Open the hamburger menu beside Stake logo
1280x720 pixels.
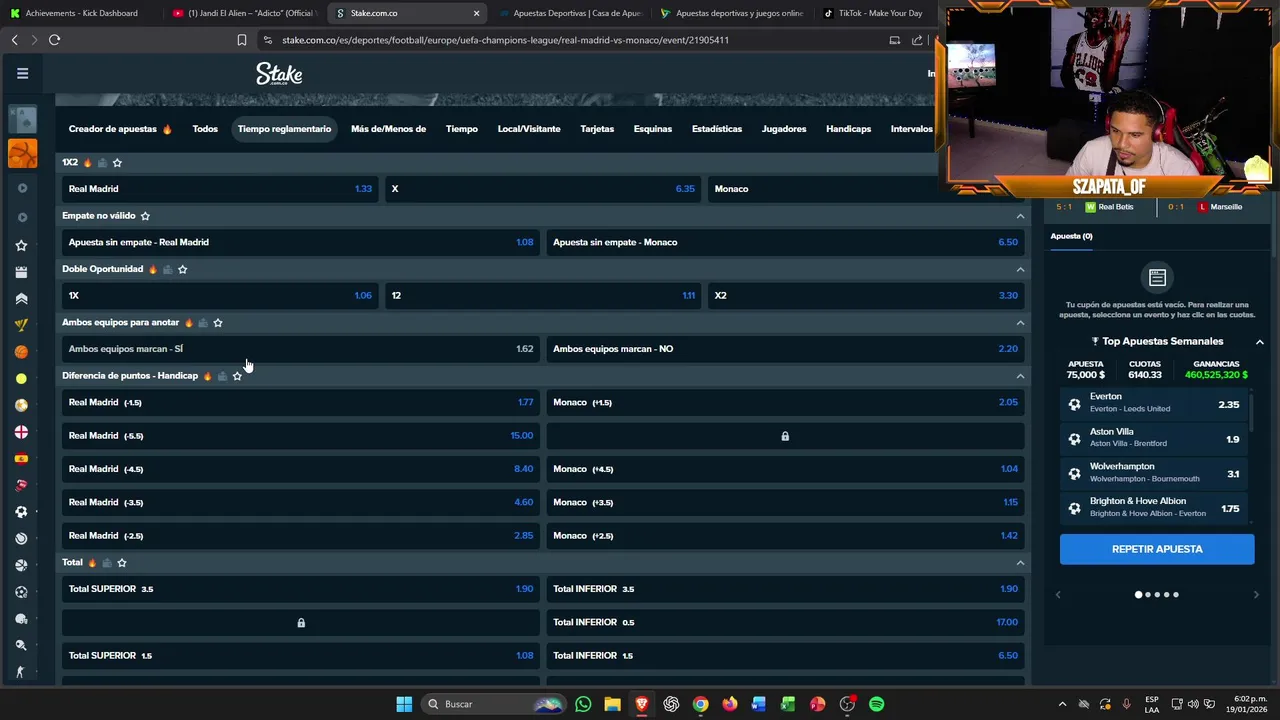click(x=22, y=73)
